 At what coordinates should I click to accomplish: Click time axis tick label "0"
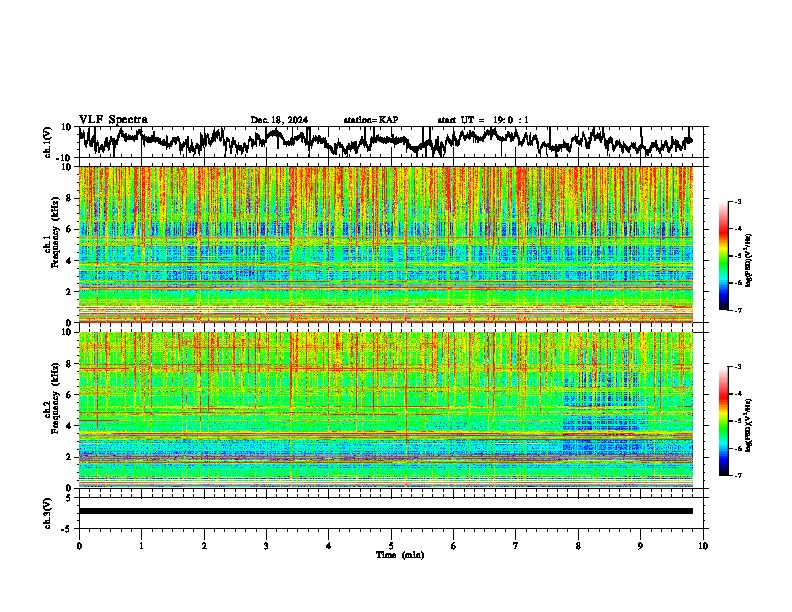[x=79, y=546]
